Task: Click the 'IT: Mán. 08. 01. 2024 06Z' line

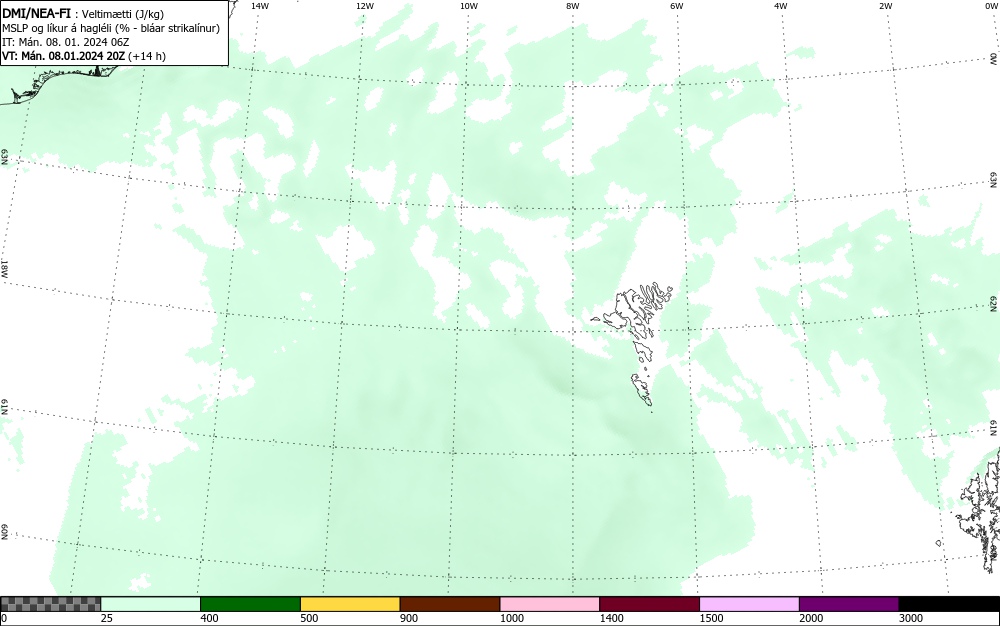Action: [66, 42]
